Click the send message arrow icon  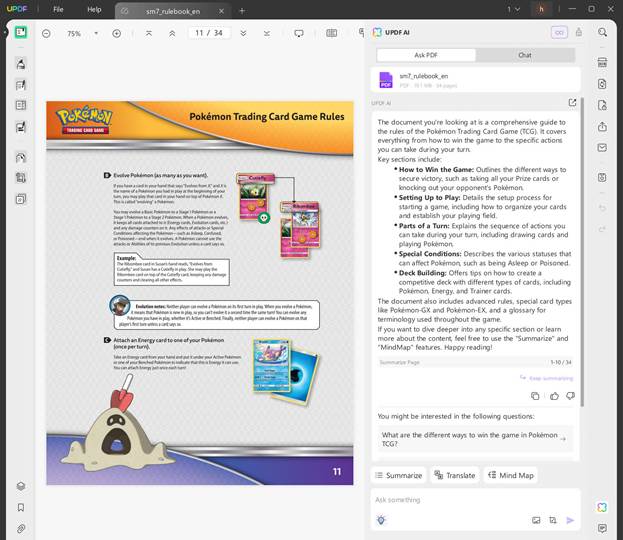(570, 520)
